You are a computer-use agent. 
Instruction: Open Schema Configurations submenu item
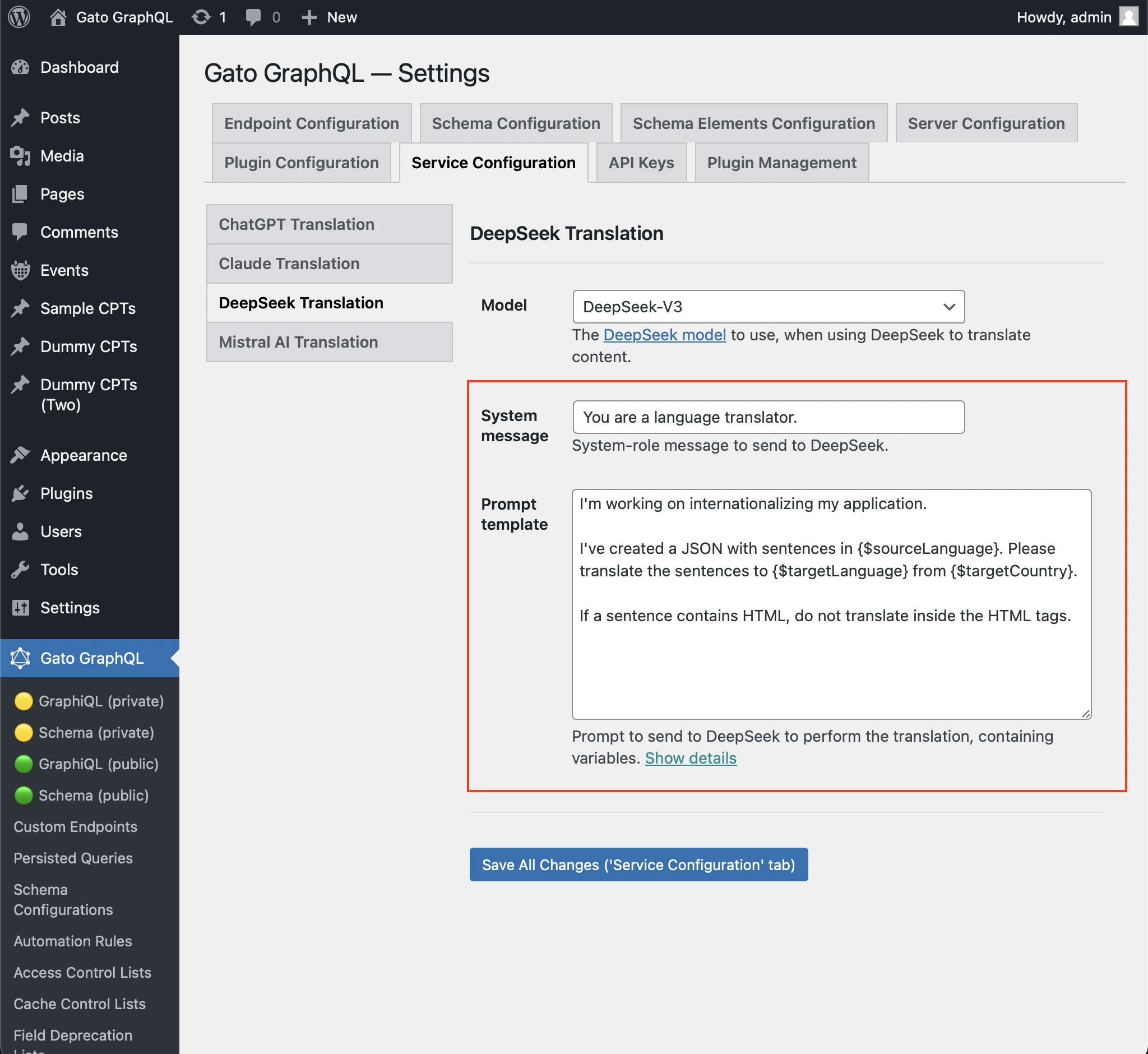63,899
